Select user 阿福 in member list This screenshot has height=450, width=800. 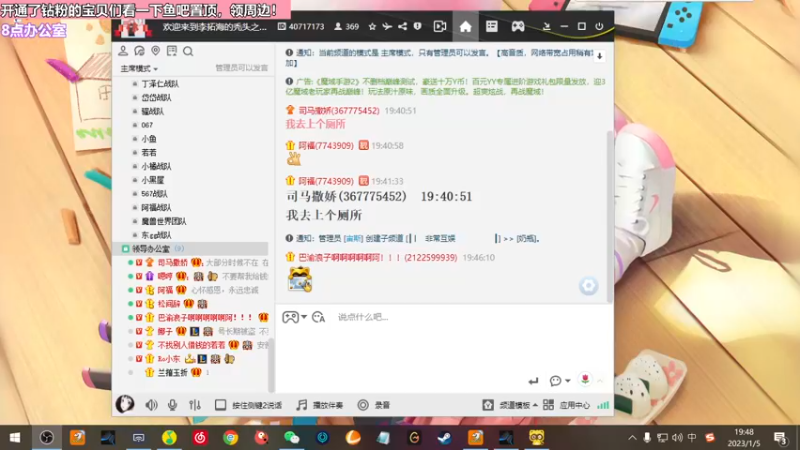[x=165, y=290]
